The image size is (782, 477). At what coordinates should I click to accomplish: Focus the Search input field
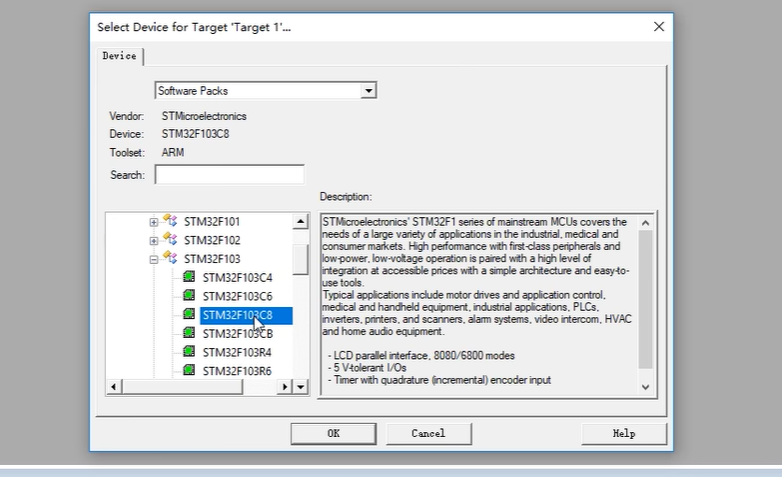point(229,175)
